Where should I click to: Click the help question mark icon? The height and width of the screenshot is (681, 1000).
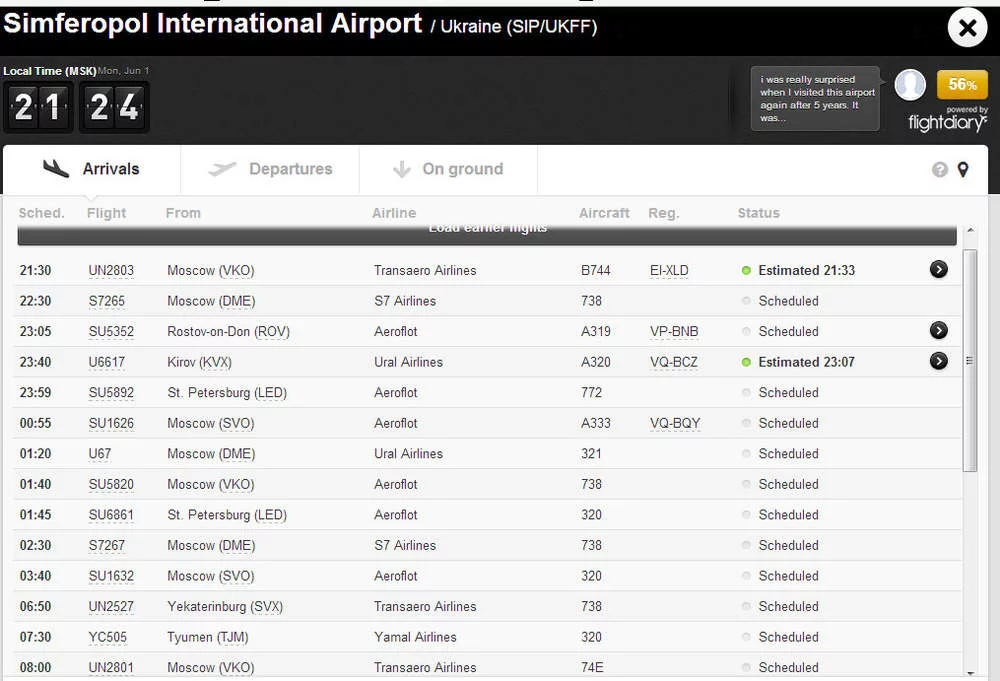point(939,170)
